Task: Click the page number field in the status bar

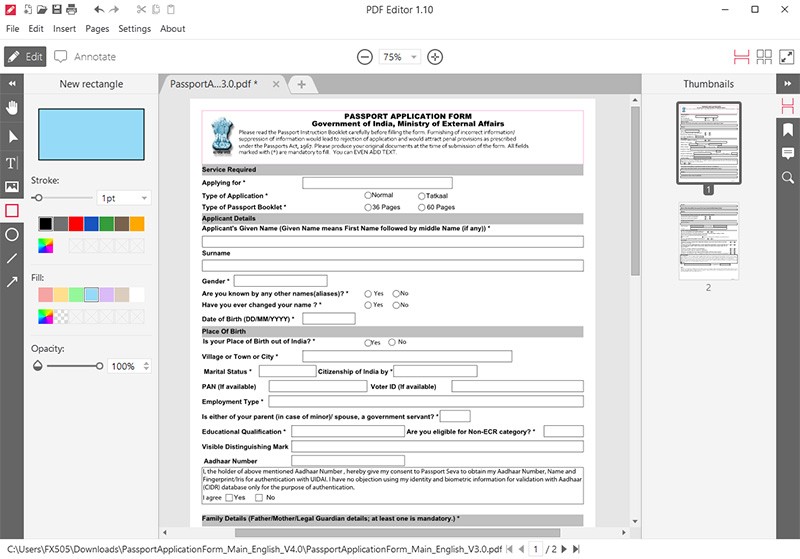Action: click(x=535, y=549)
